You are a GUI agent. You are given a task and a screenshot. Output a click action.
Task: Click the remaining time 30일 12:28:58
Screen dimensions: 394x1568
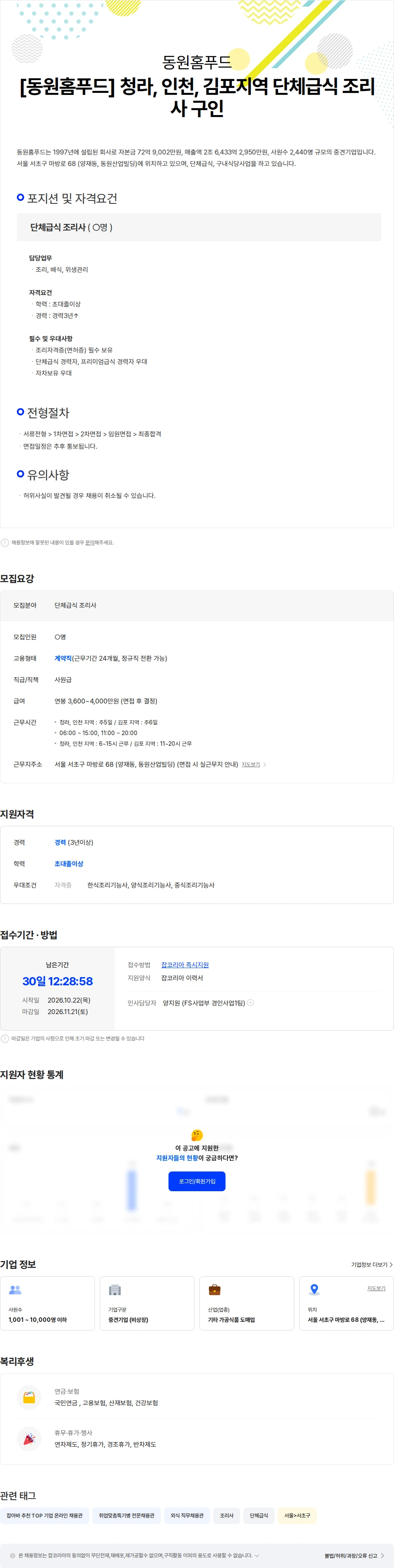58,980
